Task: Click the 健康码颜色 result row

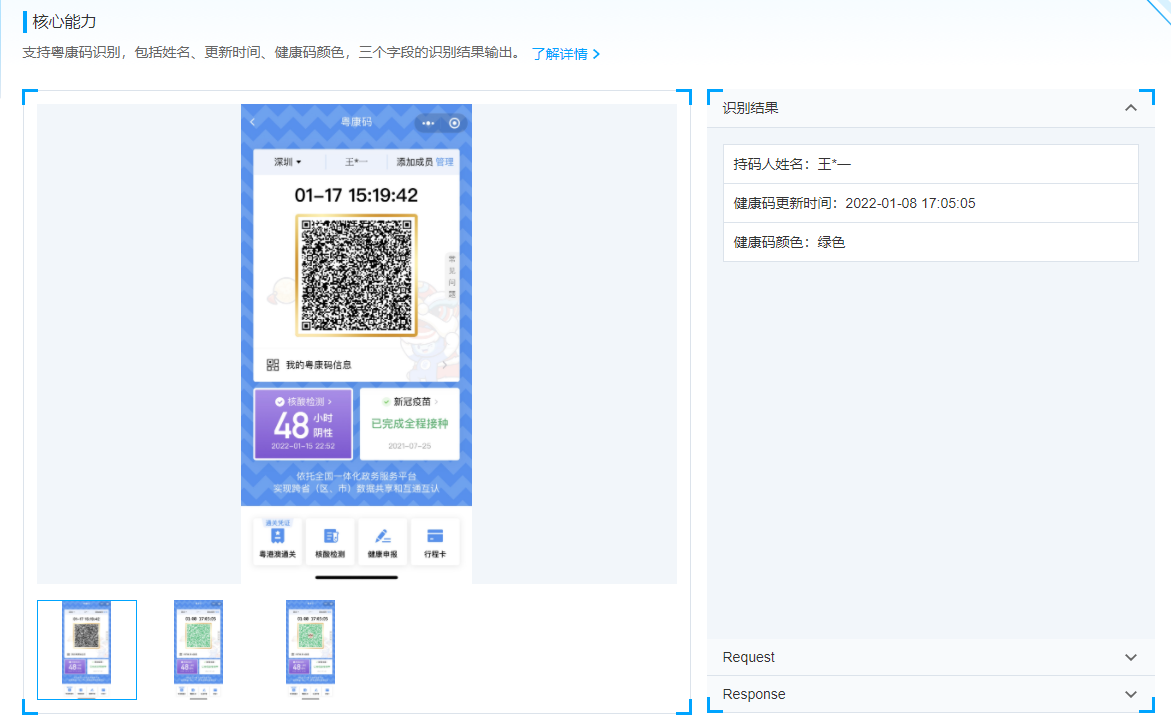Action: 931,242
